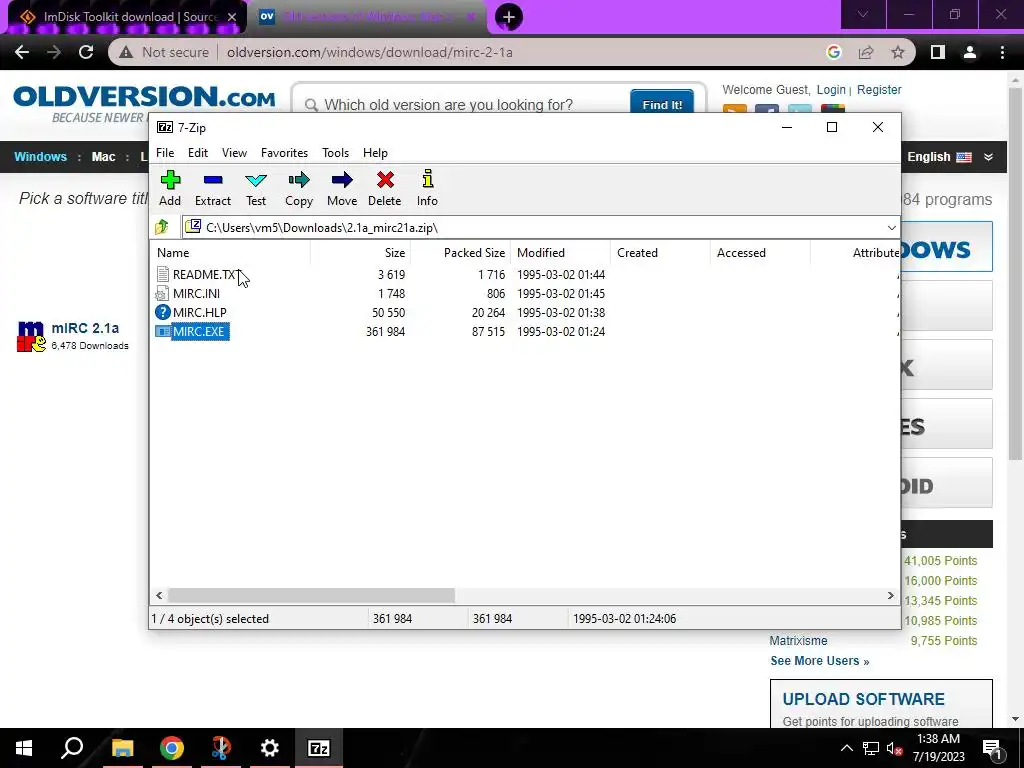
Task: Open Settings gear on taskbar
Action: click(269, 748)
